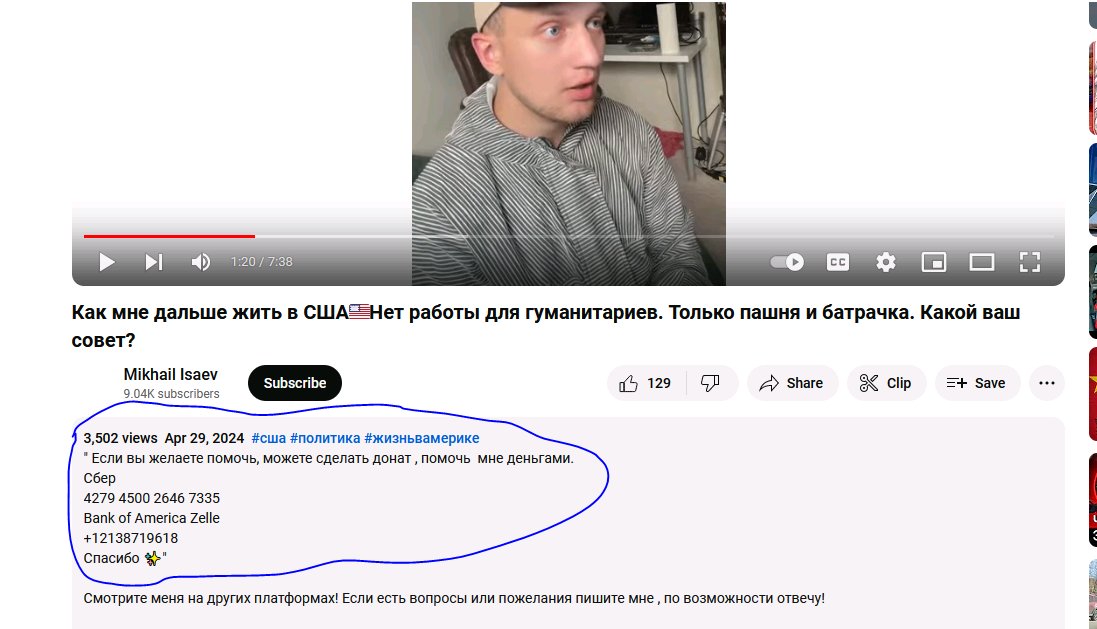The image size is (1097, 629).
Task: Save video to a playlist
Action: pyautogui.click(x=977, y=383)
